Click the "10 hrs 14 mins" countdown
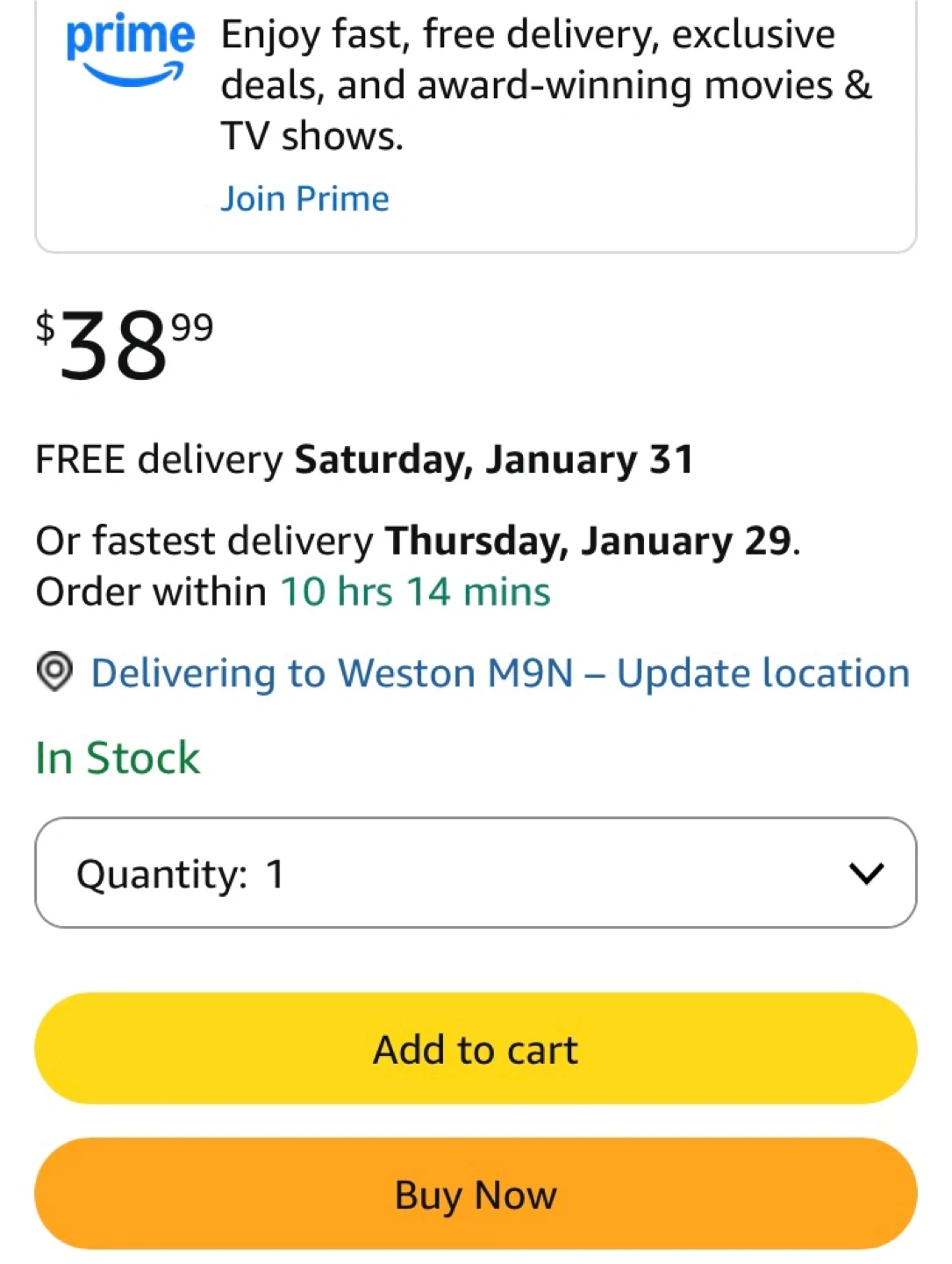The width and height of the screenshot is (952, 1264). coord(415,592)
